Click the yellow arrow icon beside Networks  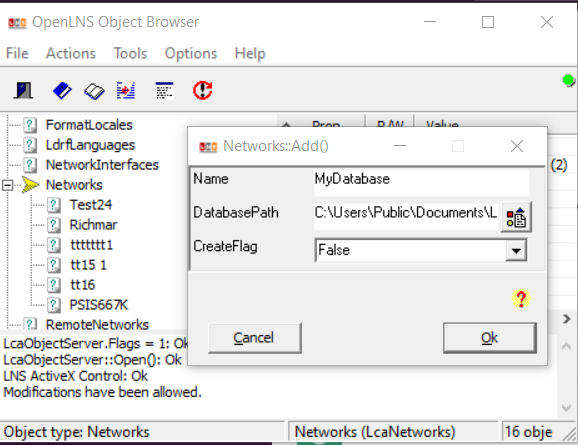[x=30, y=185]
